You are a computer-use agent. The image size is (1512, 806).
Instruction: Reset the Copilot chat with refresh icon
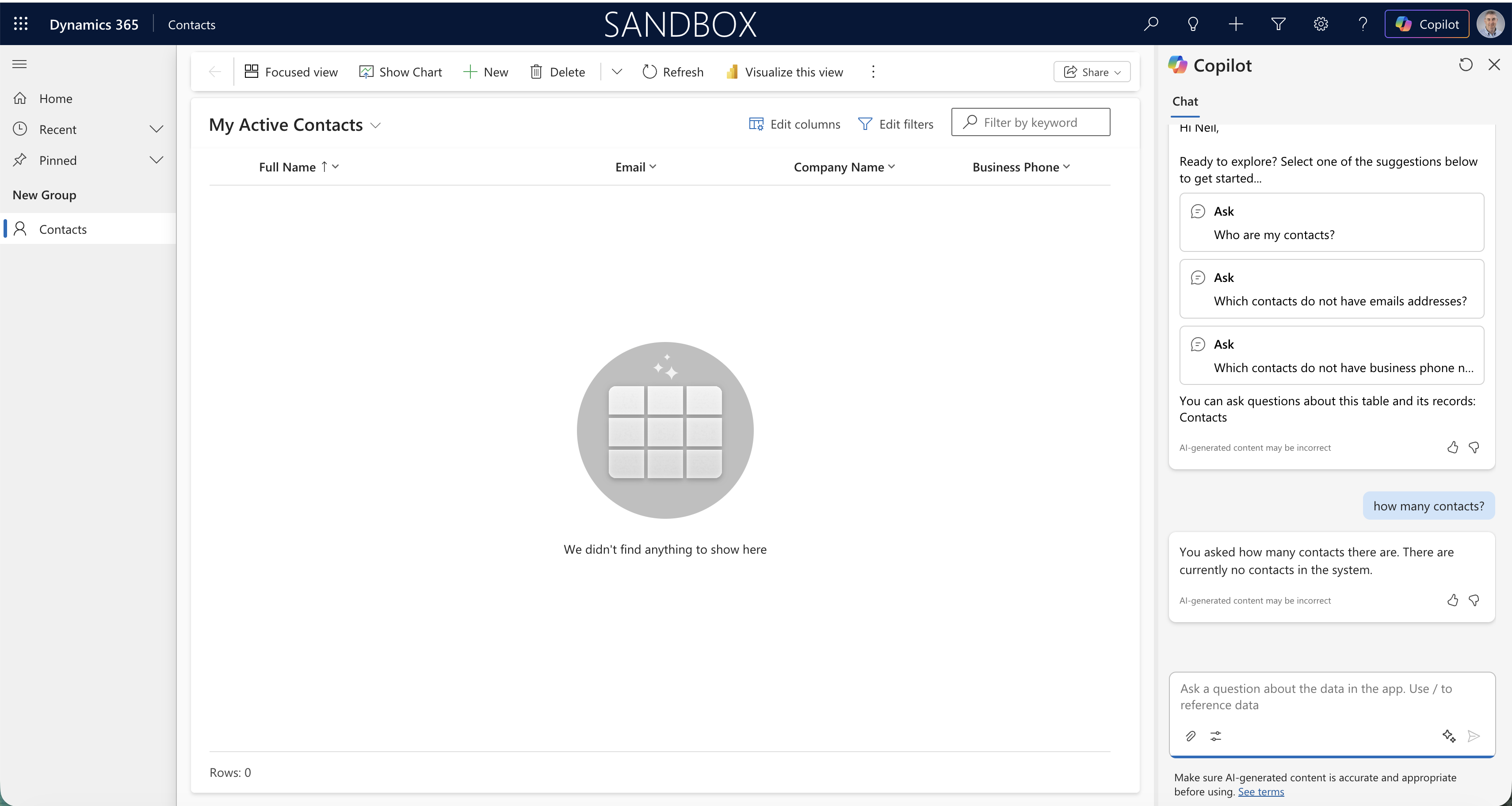click(1466, 65)
